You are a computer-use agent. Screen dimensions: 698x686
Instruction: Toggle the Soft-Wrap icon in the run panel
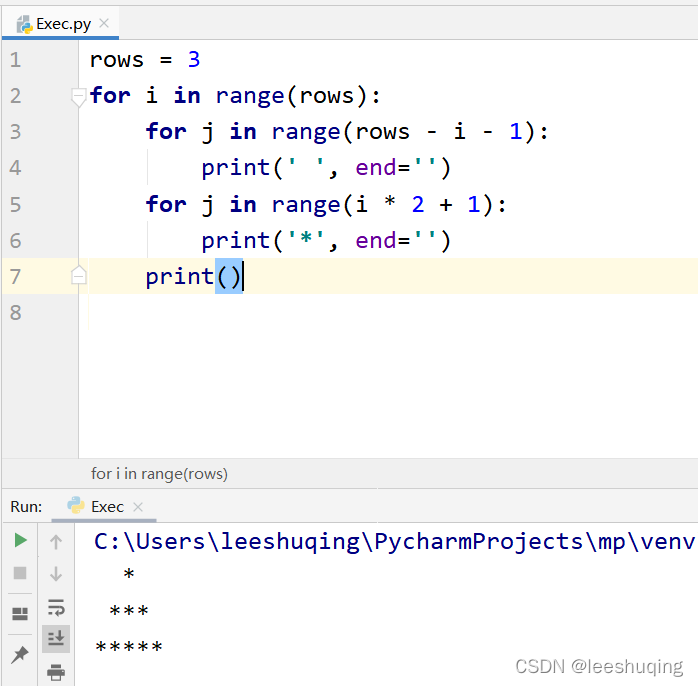click(56, 607)
